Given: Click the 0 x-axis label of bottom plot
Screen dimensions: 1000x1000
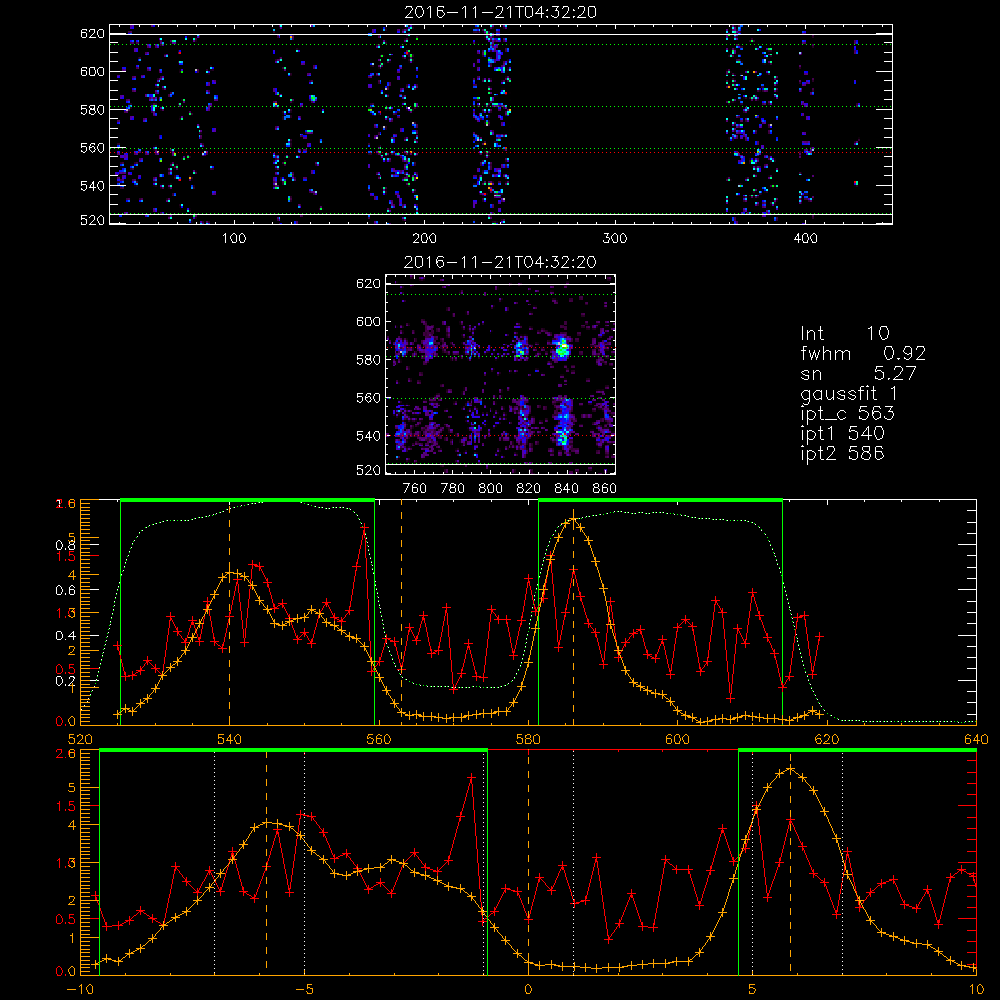Looking at the screenshot, I should (x=528, y=989).
